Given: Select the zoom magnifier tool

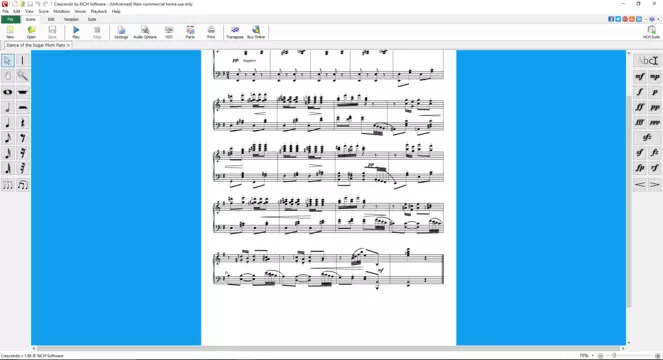Looking at the screenshot, I should (23, 76).
